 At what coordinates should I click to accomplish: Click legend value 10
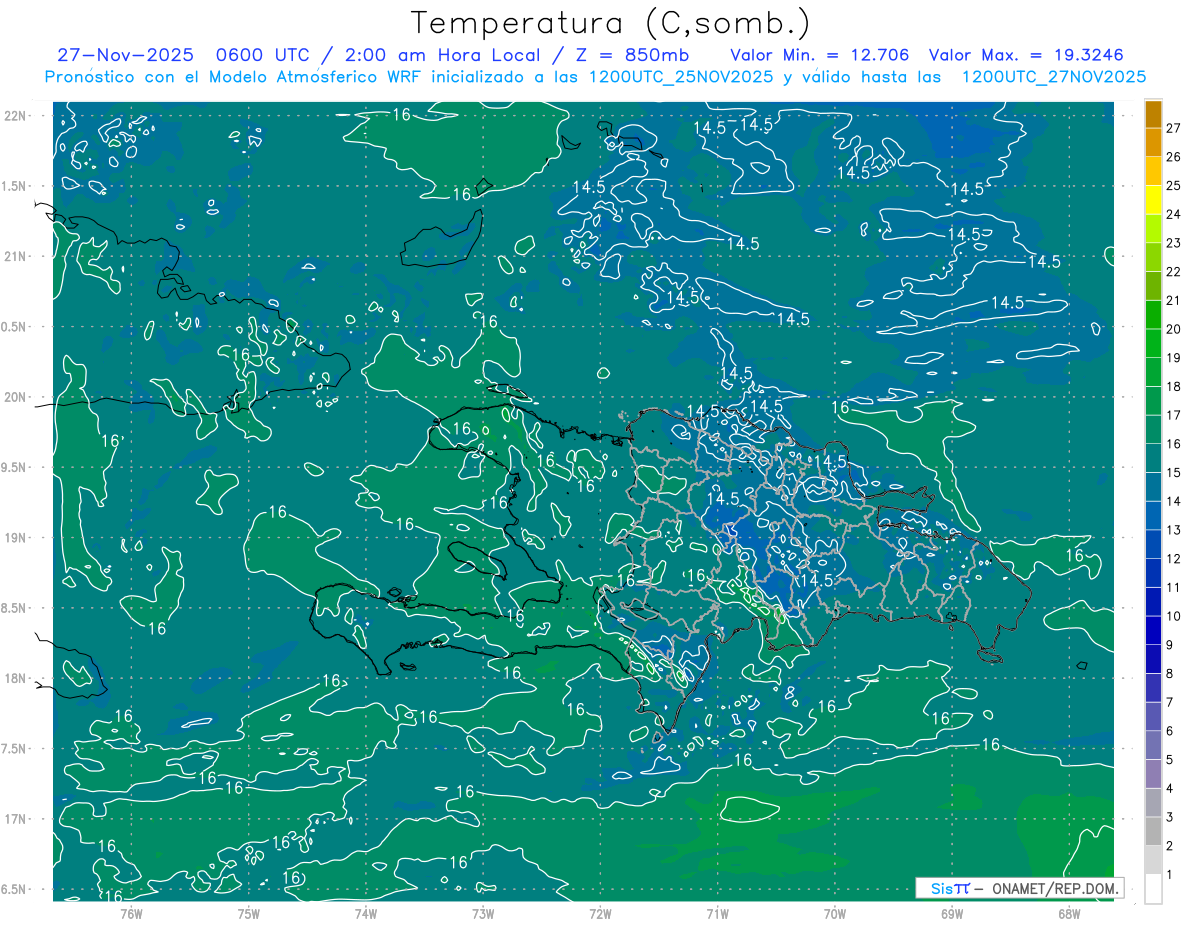click(x=1173, y=616)
